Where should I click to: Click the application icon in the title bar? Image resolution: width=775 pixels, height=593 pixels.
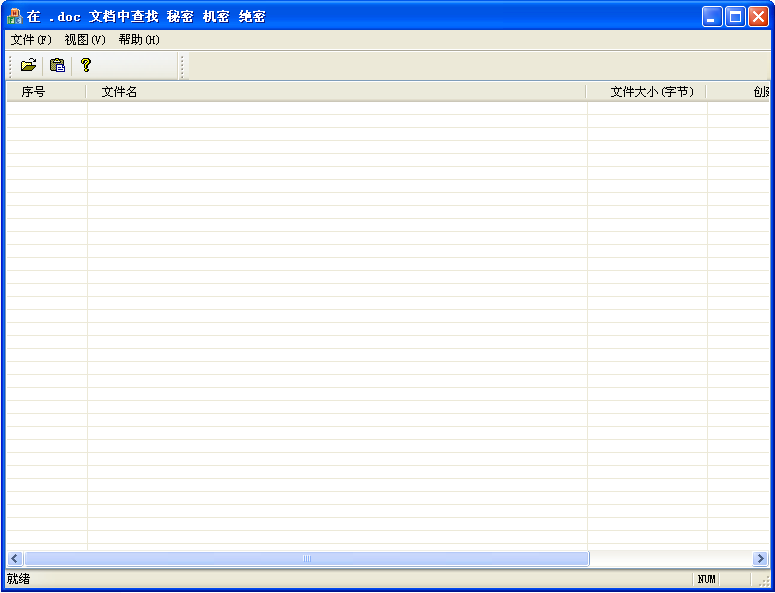[x=15, y=16]
